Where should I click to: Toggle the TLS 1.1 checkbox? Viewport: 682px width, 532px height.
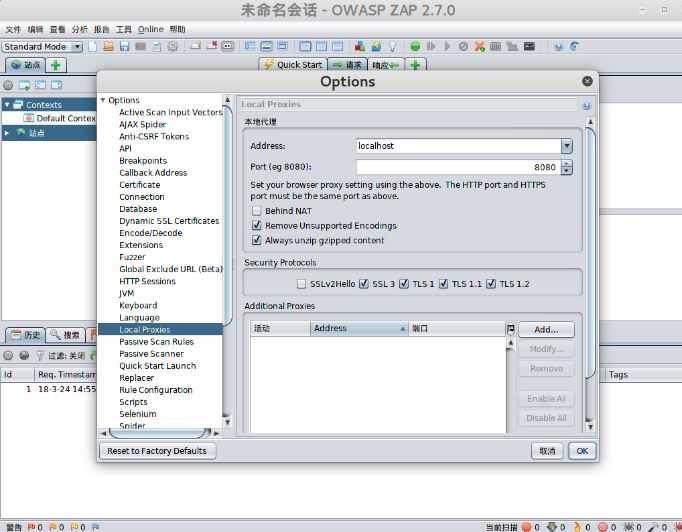(x=443, y=284)
